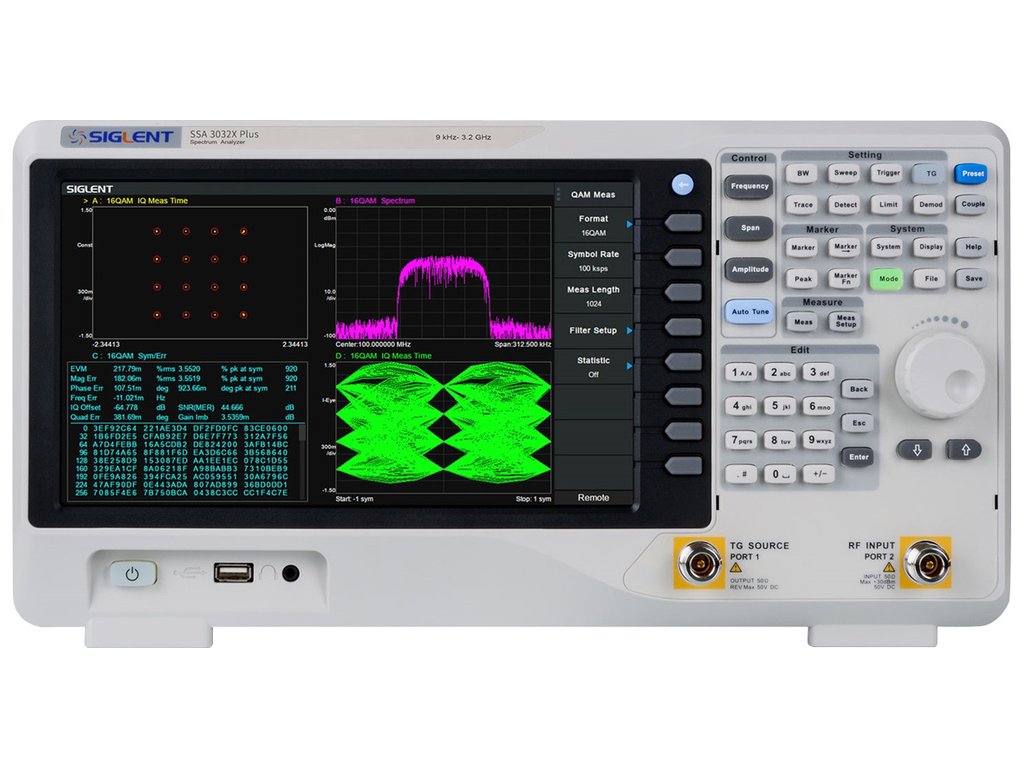Expand the Filter Setup submenu
This screenshot has height=768, width=1024.
tap(593, 331)
